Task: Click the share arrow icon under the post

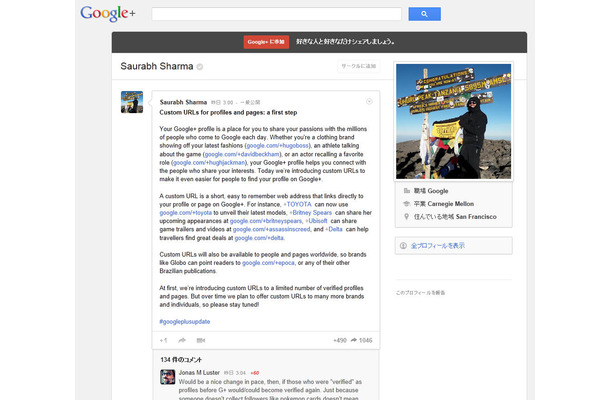Action: 182,340
